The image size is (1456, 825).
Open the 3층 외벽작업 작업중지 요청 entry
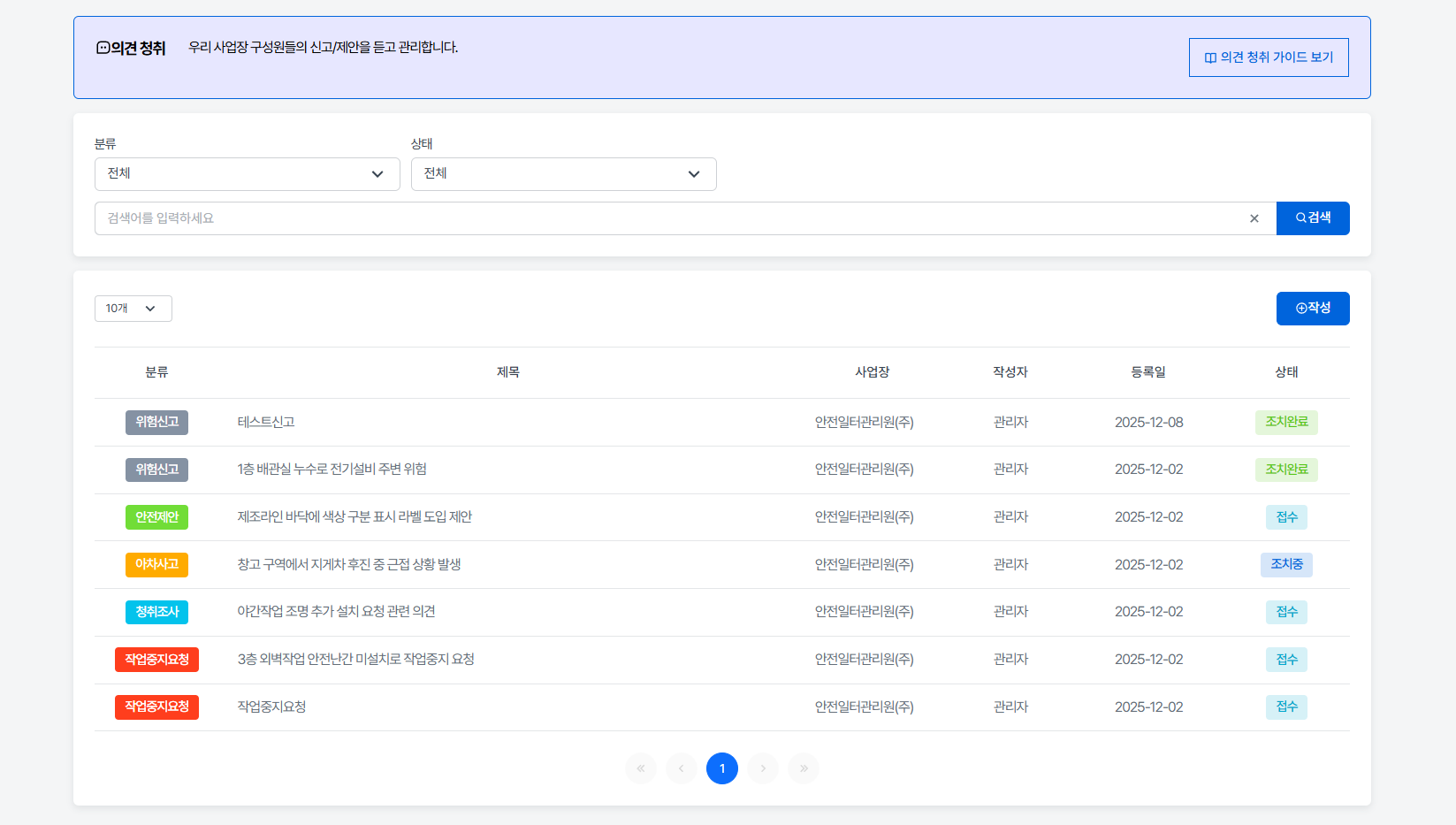(x=355, y=659)
